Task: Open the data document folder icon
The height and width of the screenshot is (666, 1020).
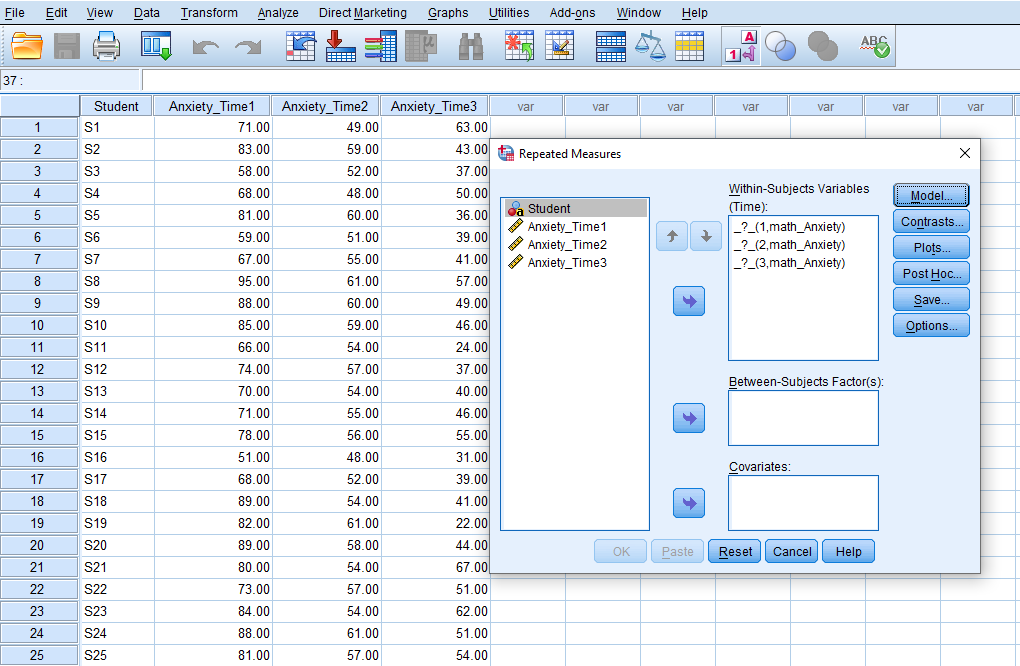Action: (27, 46)
